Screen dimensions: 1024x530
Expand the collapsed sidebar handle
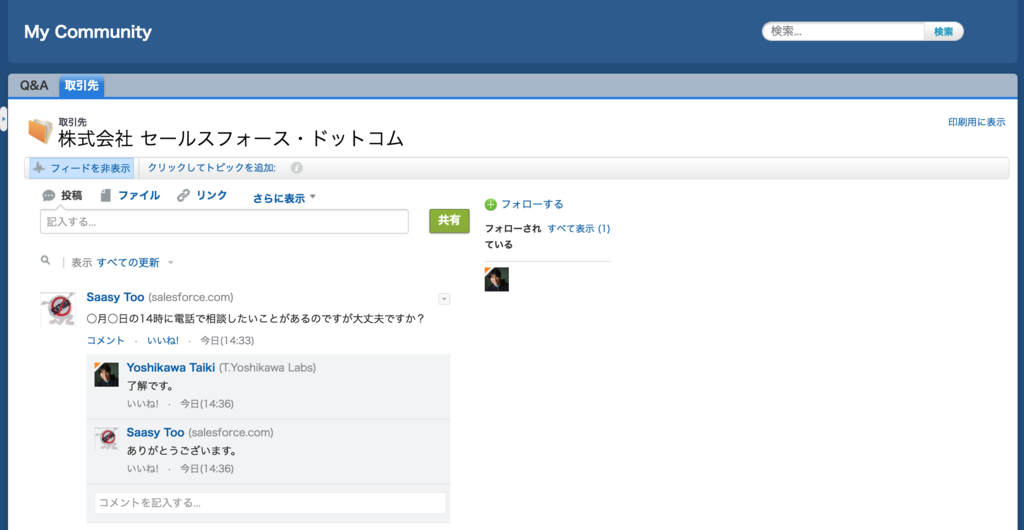tap(3, 119)
